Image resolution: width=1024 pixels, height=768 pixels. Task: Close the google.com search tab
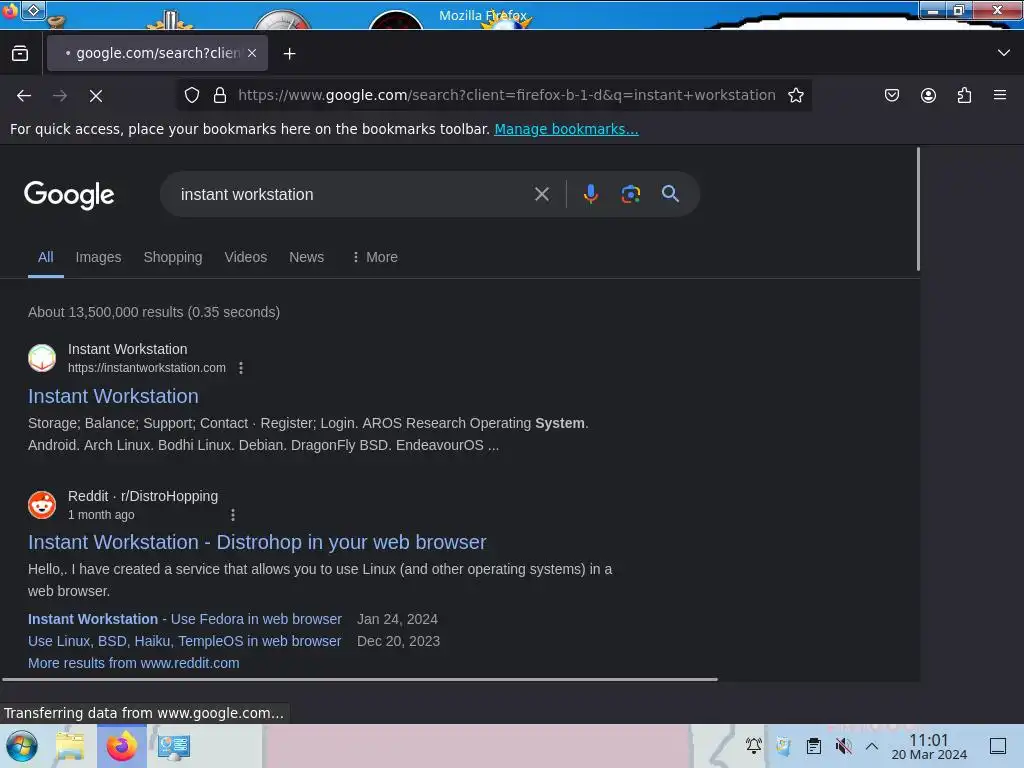[x=252, y=53]
